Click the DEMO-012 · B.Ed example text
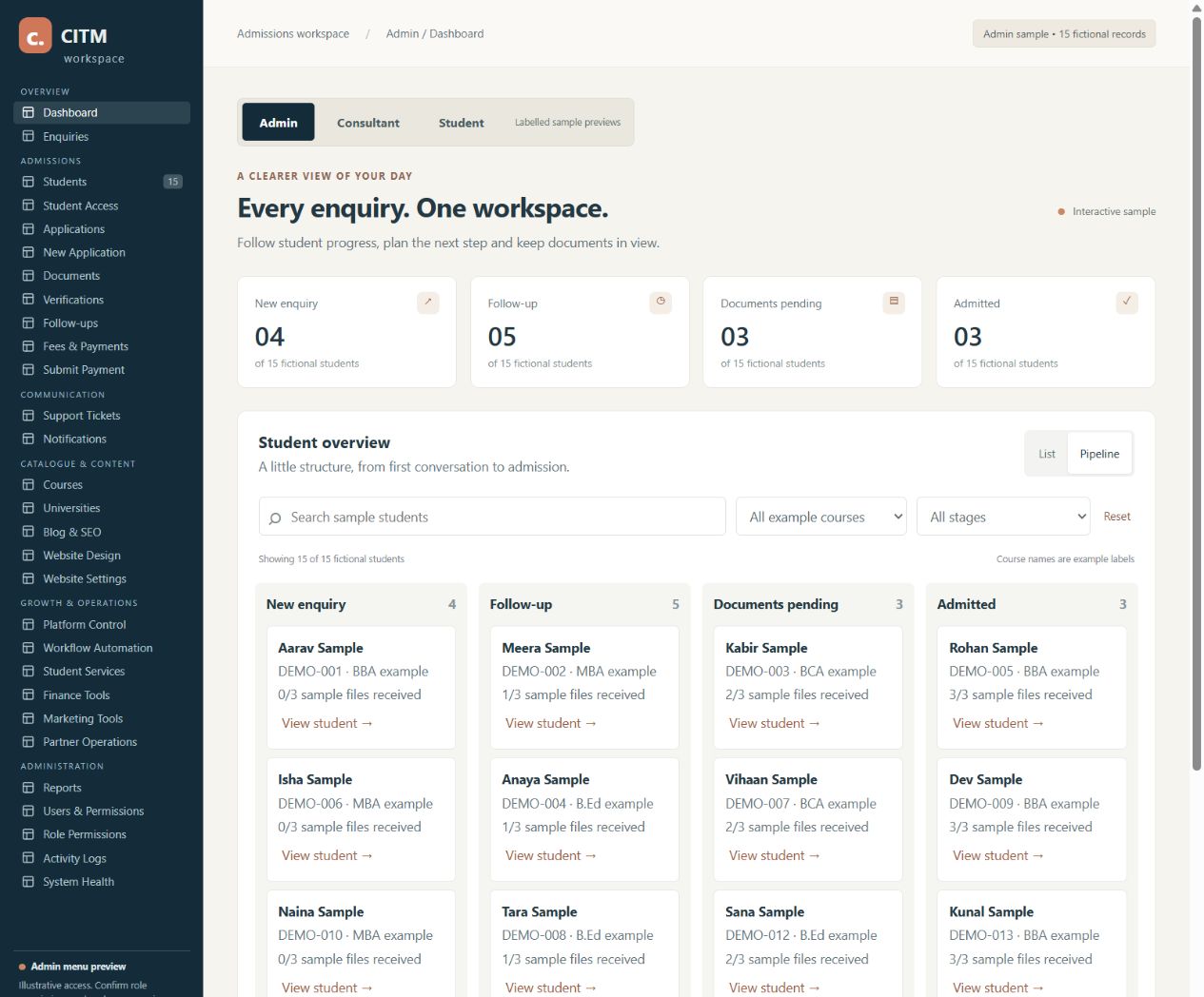Image resolution: width=1204 pixels, height=997 pixels. pos(800,935)
